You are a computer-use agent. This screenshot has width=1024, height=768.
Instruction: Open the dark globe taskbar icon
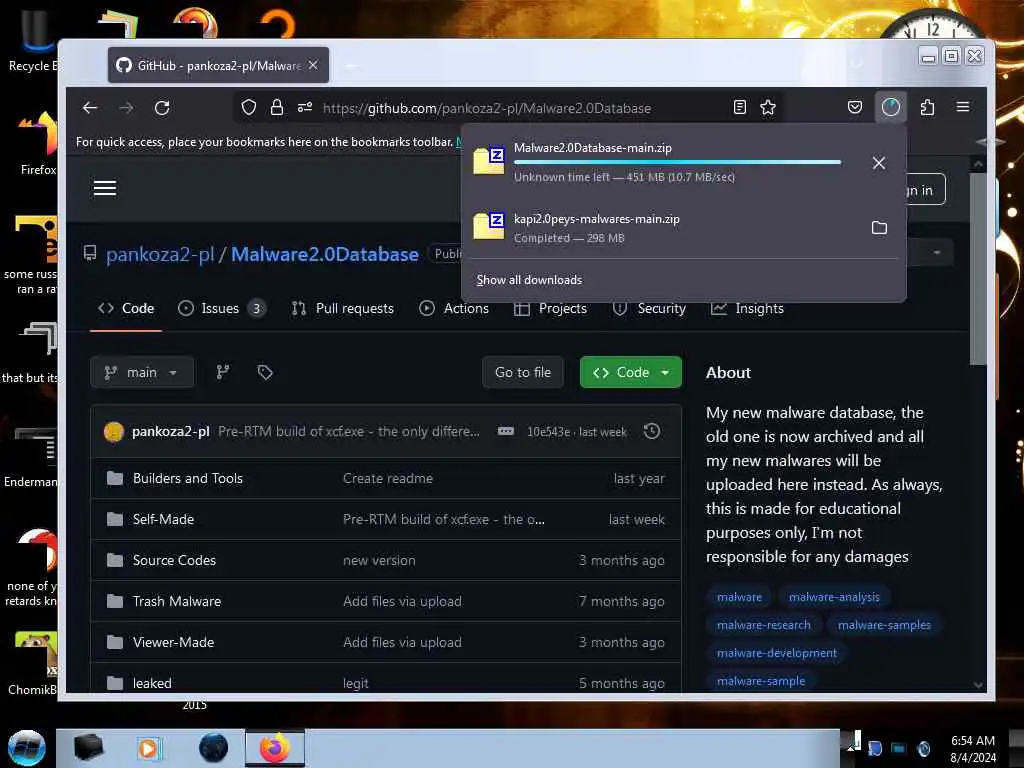pyautogui.click(x=213, y=748)
